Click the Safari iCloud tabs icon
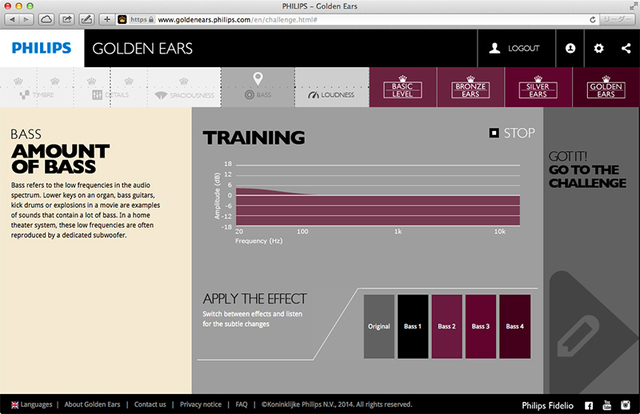The width and height of the screenshot is (640, 414). 47,19
